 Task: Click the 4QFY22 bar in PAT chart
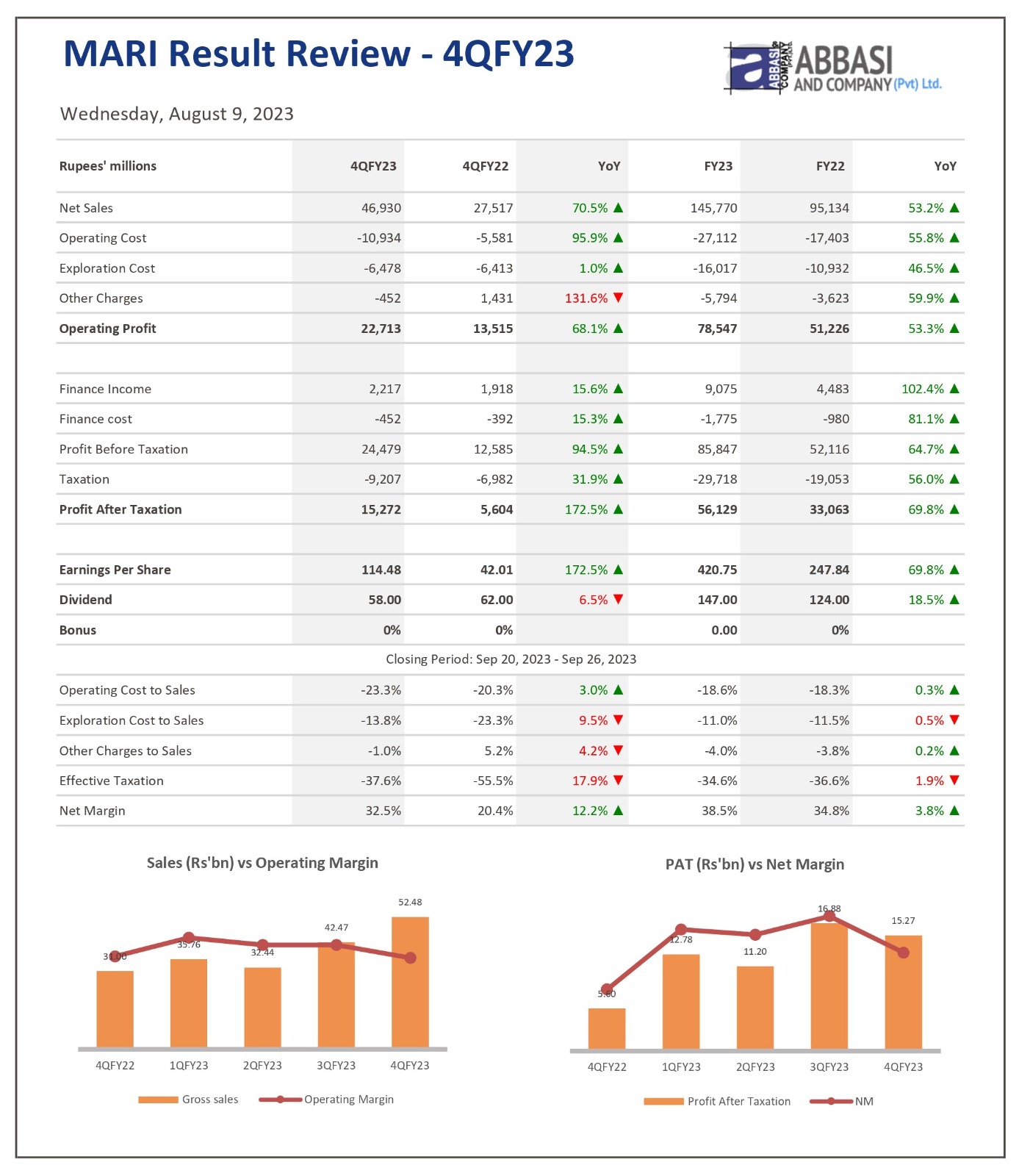(607, 1029)
